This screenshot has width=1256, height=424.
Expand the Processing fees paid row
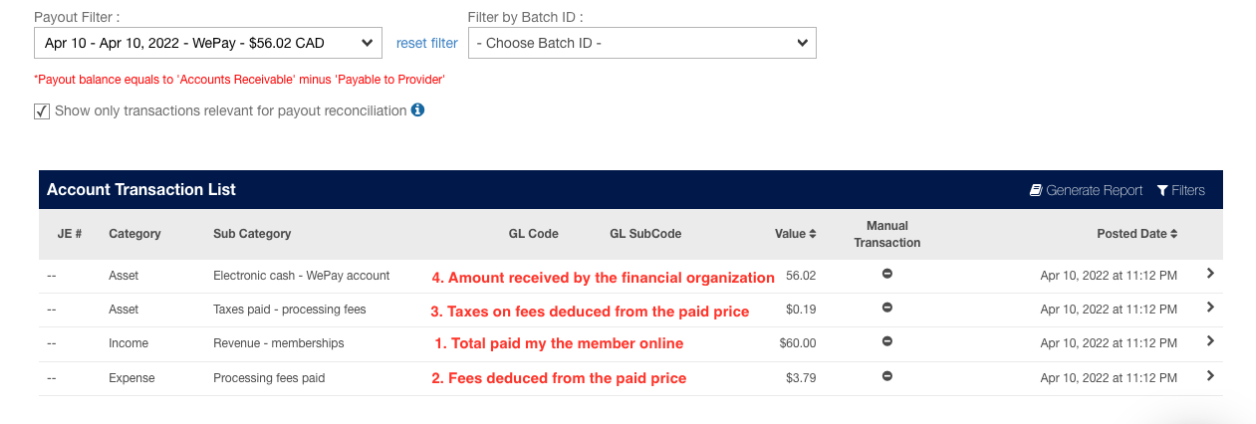click(x=1210, y=375)
